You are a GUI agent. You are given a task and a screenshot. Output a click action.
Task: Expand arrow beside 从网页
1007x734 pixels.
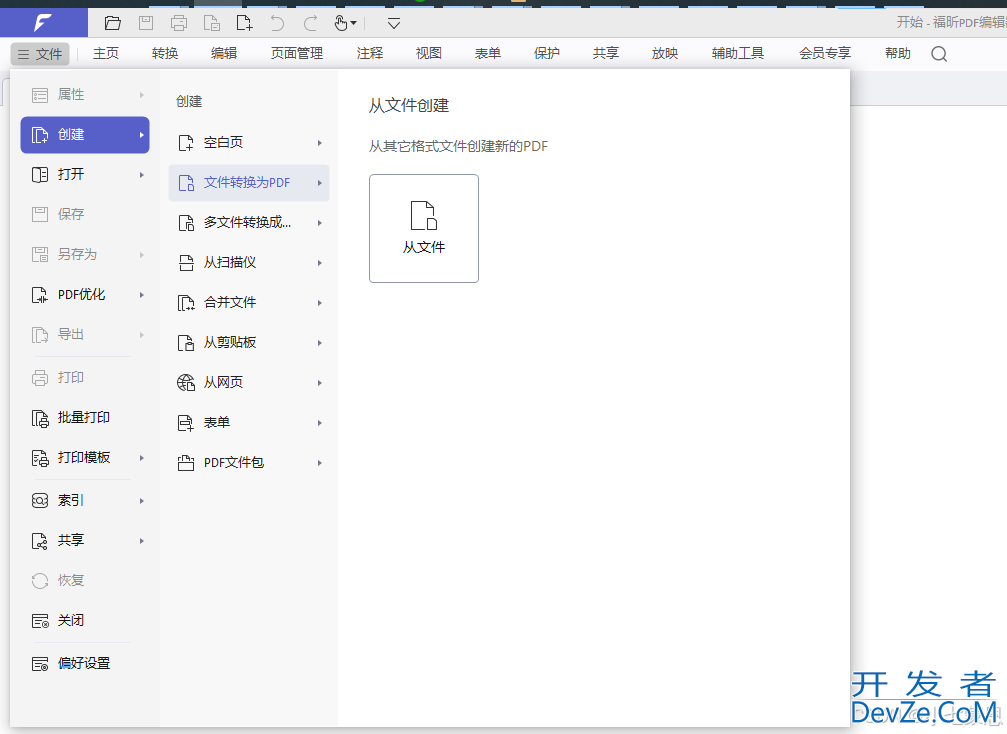click(x=320, y=383)
